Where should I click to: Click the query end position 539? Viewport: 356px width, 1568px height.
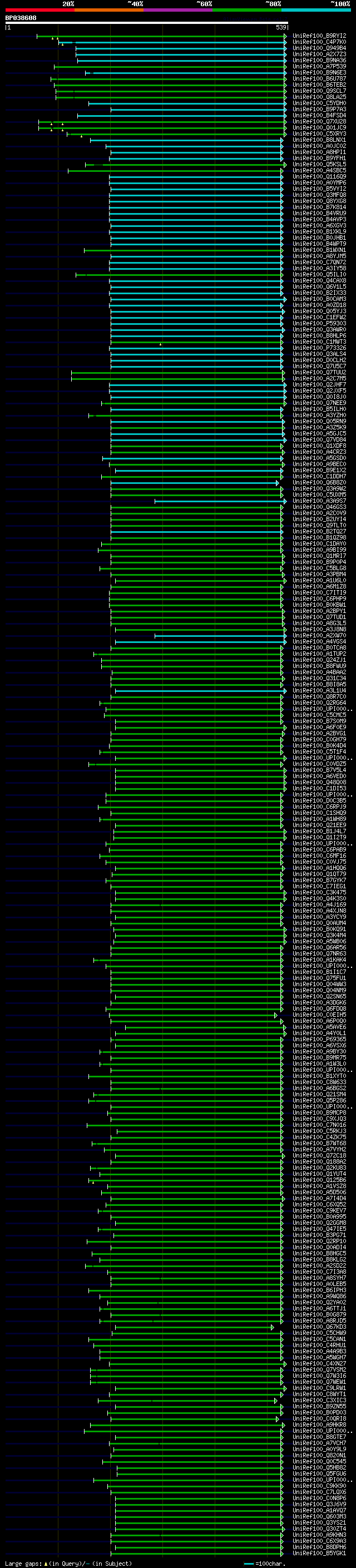[x=281, y=27]
